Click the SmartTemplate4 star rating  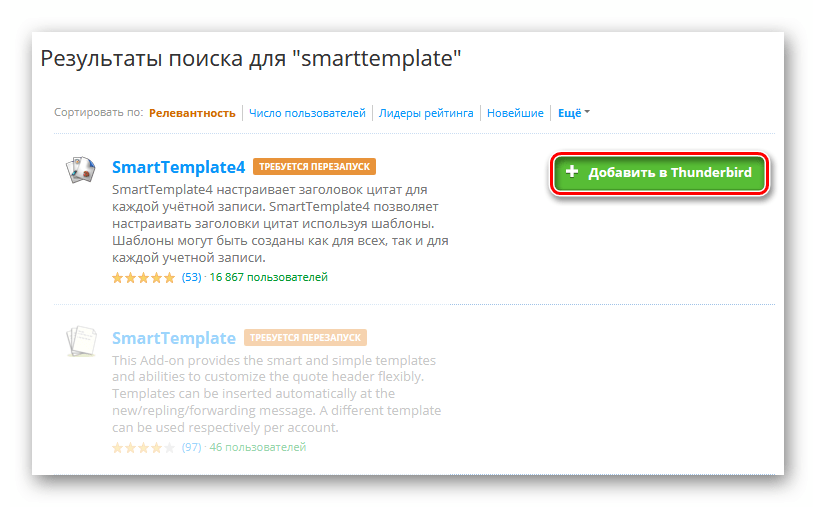click(x=144, y=277)
